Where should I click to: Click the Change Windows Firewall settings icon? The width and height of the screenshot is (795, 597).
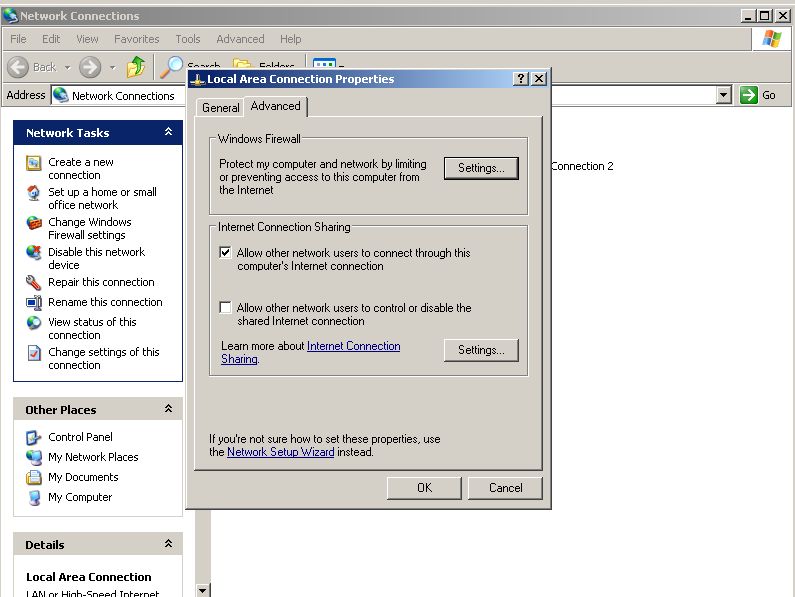(x=33, y=223)
